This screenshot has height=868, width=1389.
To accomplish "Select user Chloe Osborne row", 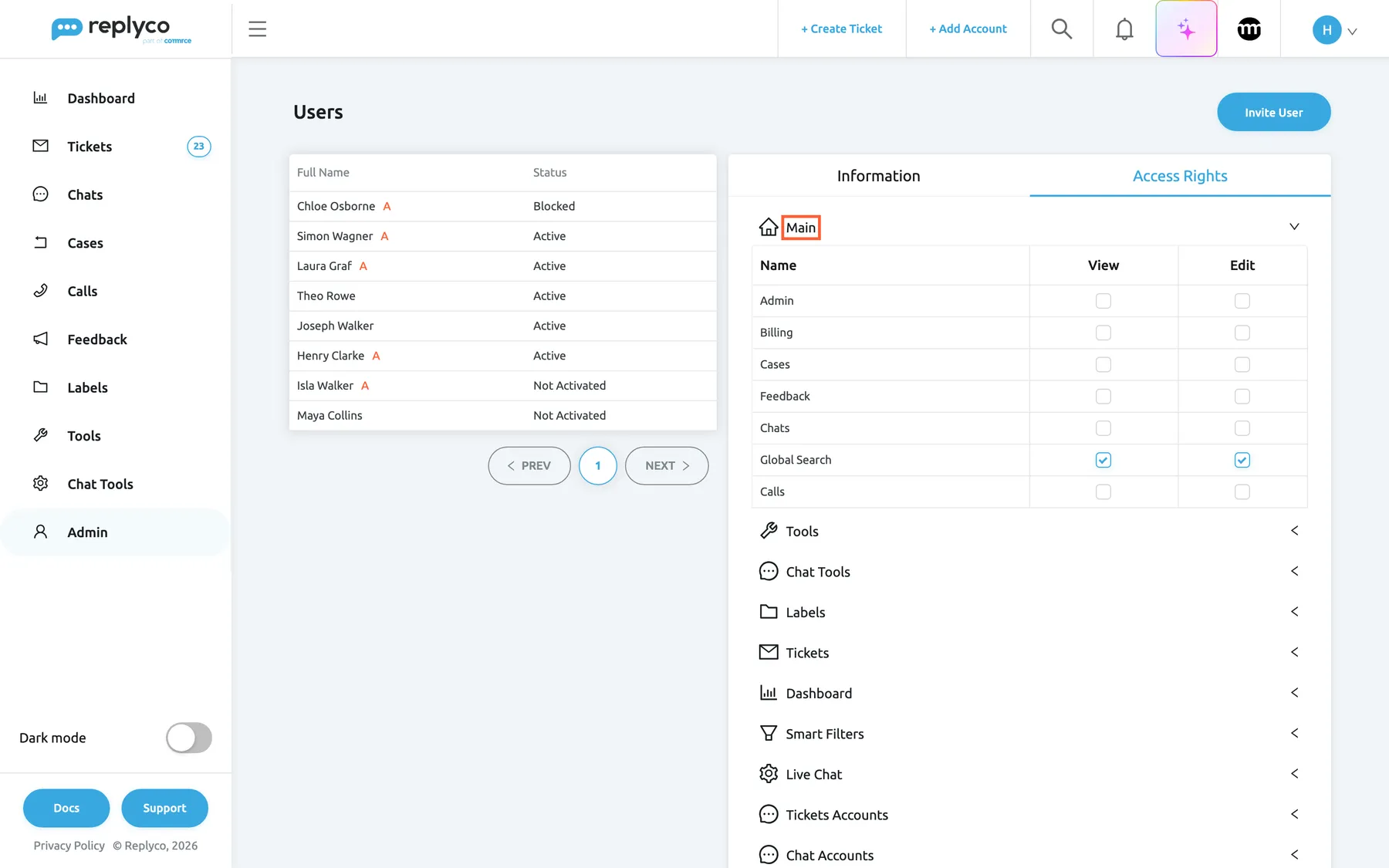I will (x=502, y=206).
